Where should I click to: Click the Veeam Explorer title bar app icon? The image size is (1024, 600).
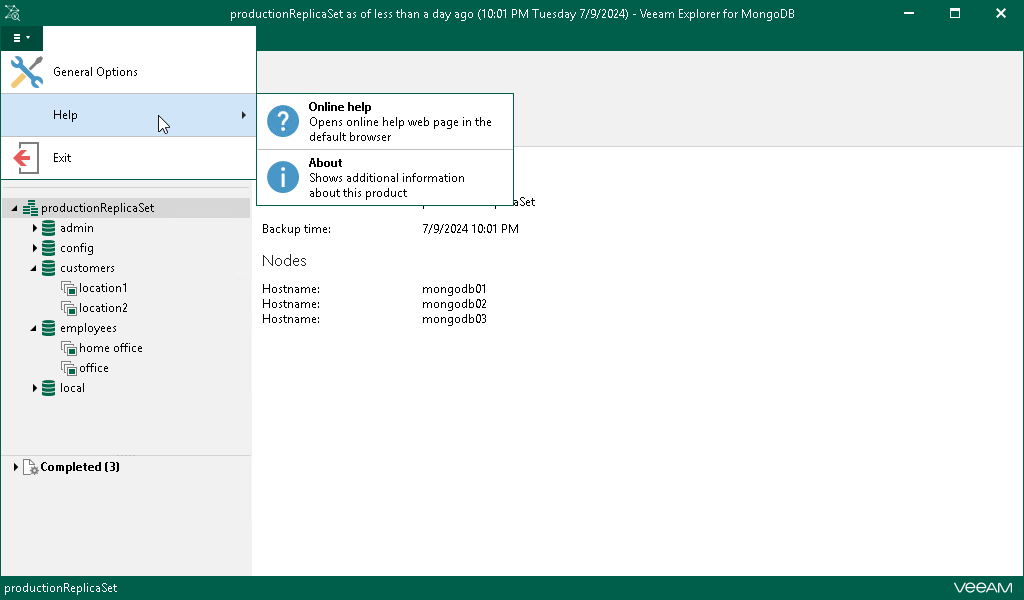coord(12,13)
